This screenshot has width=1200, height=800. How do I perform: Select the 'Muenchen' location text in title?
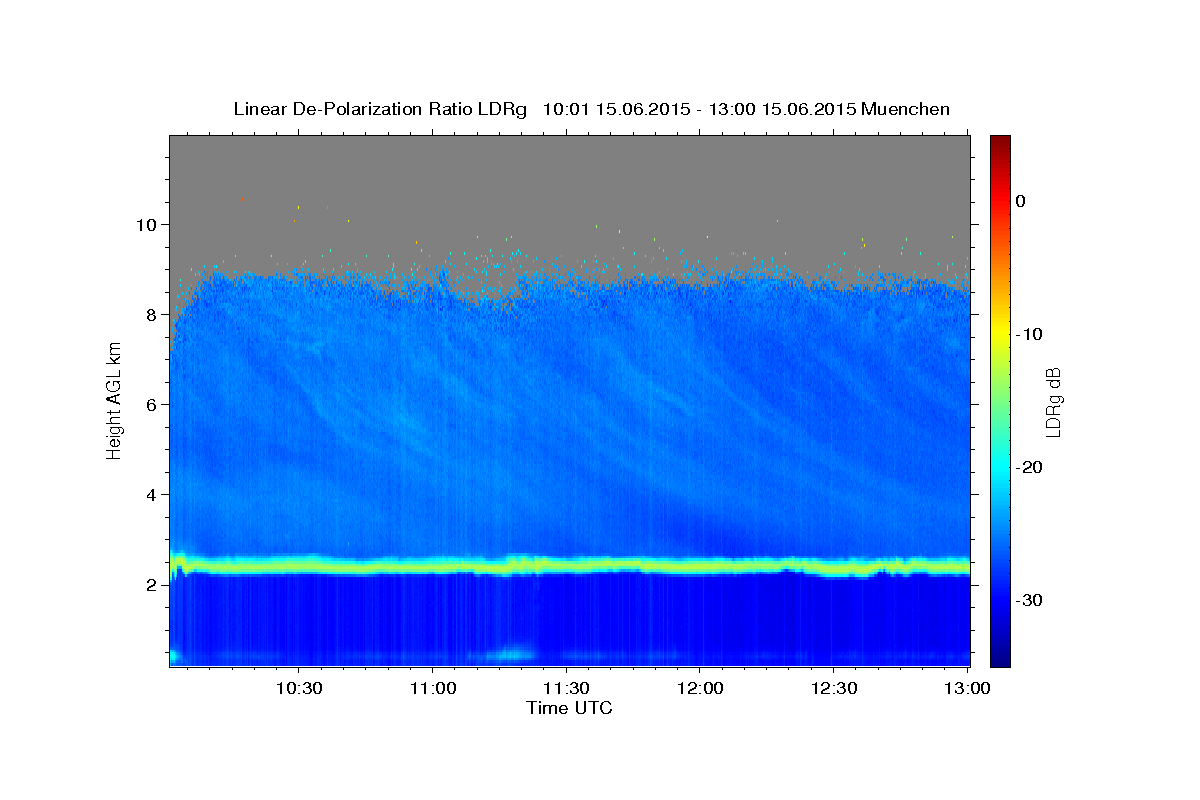coord(906,109)
